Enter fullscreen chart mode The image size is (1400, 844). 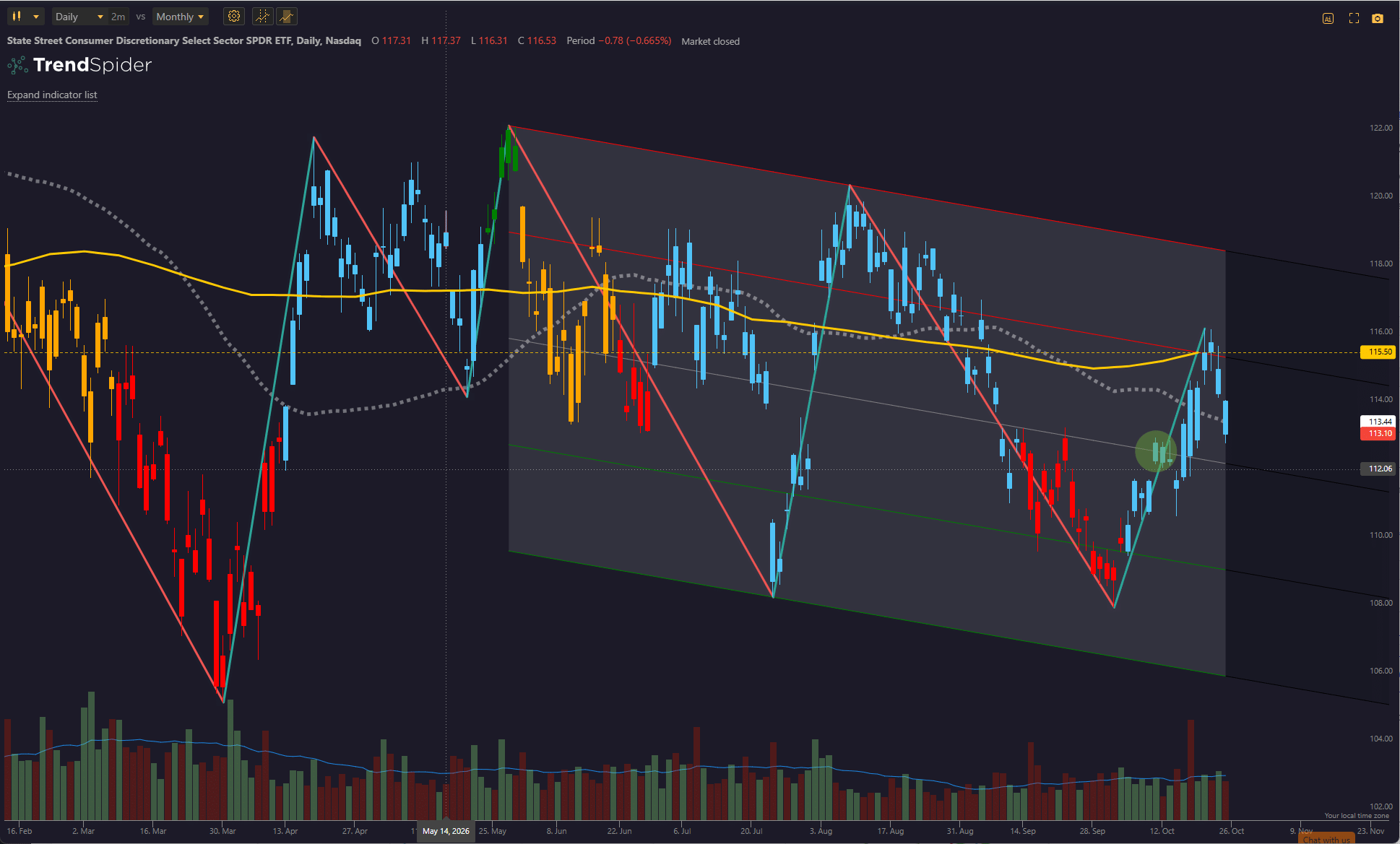pyautogui.click(x=1354, y=18)
